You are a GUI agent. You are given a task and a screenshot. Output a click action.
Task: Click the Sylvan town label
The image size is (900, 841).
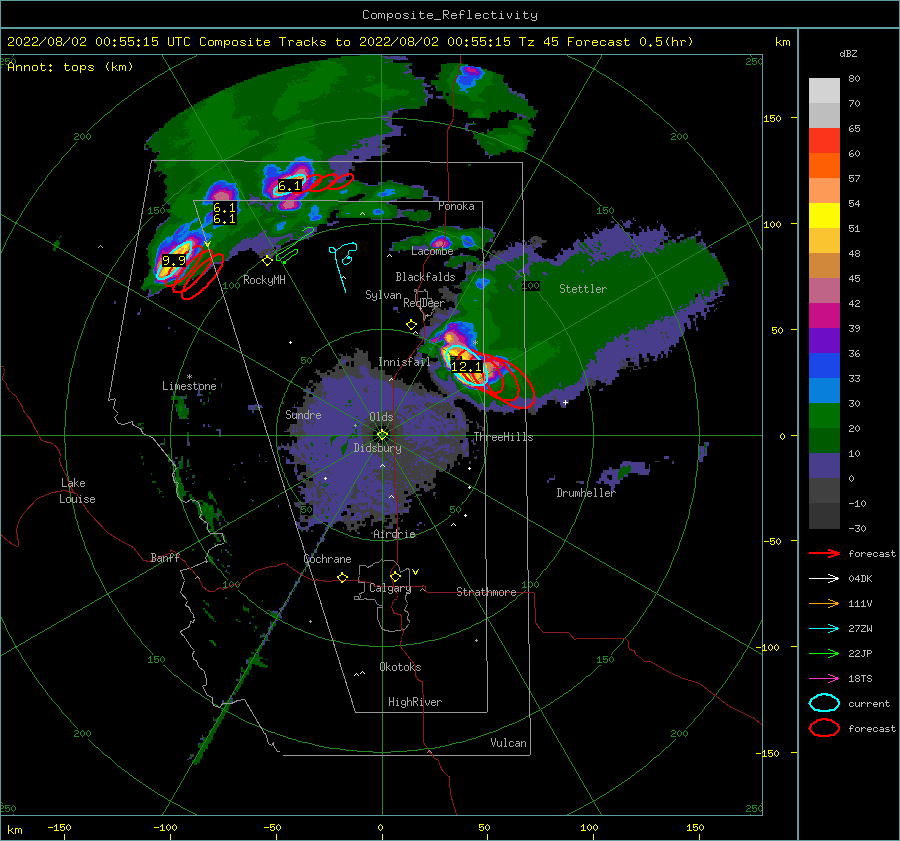(x=383, y=295)
